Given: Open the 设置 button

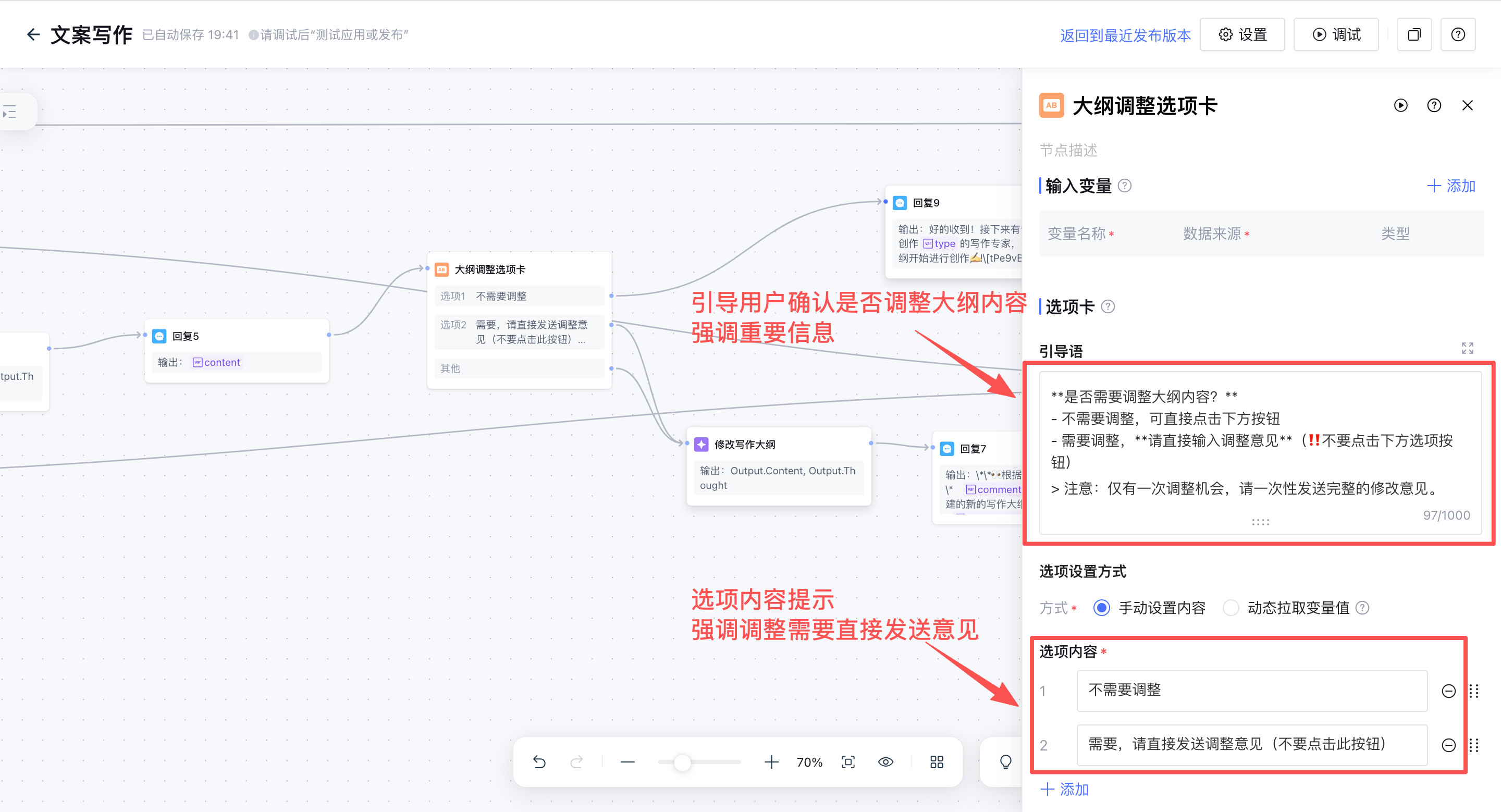Looking at the screenshot, I should point(1242,35).
